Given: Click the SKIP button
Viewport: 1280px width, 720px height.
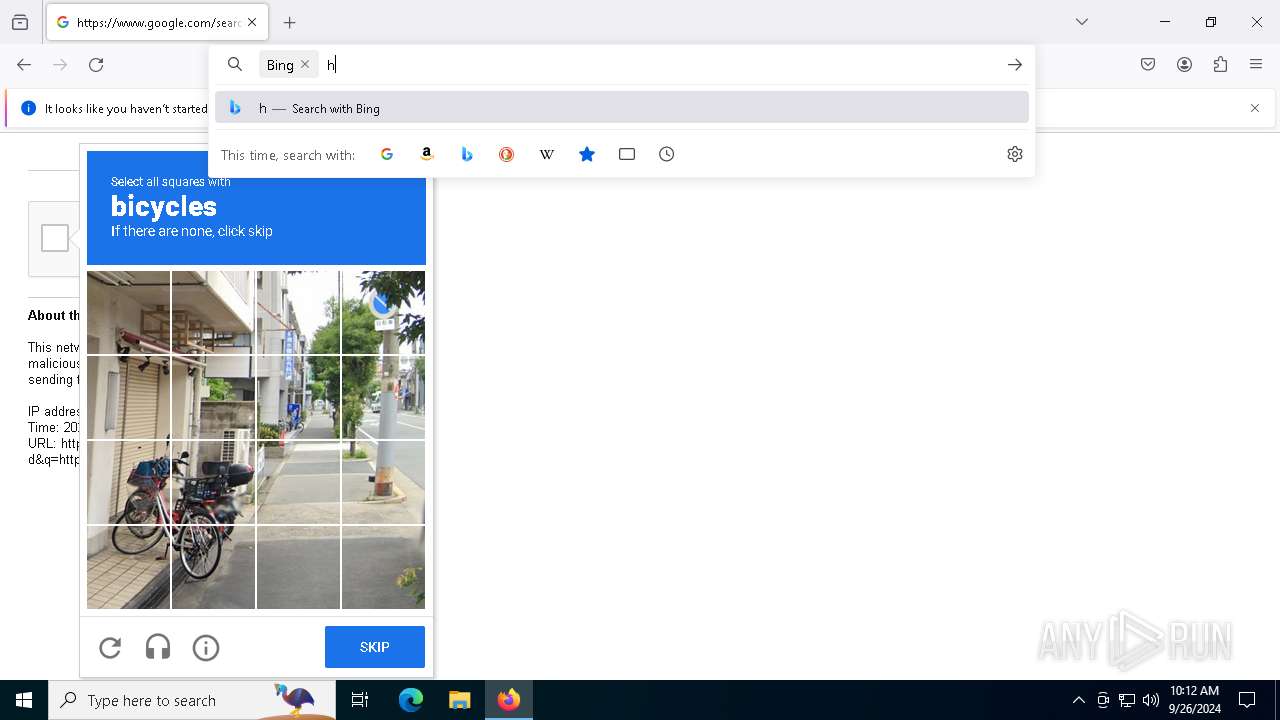Looking at the screenshot, I should pos(375,647).
